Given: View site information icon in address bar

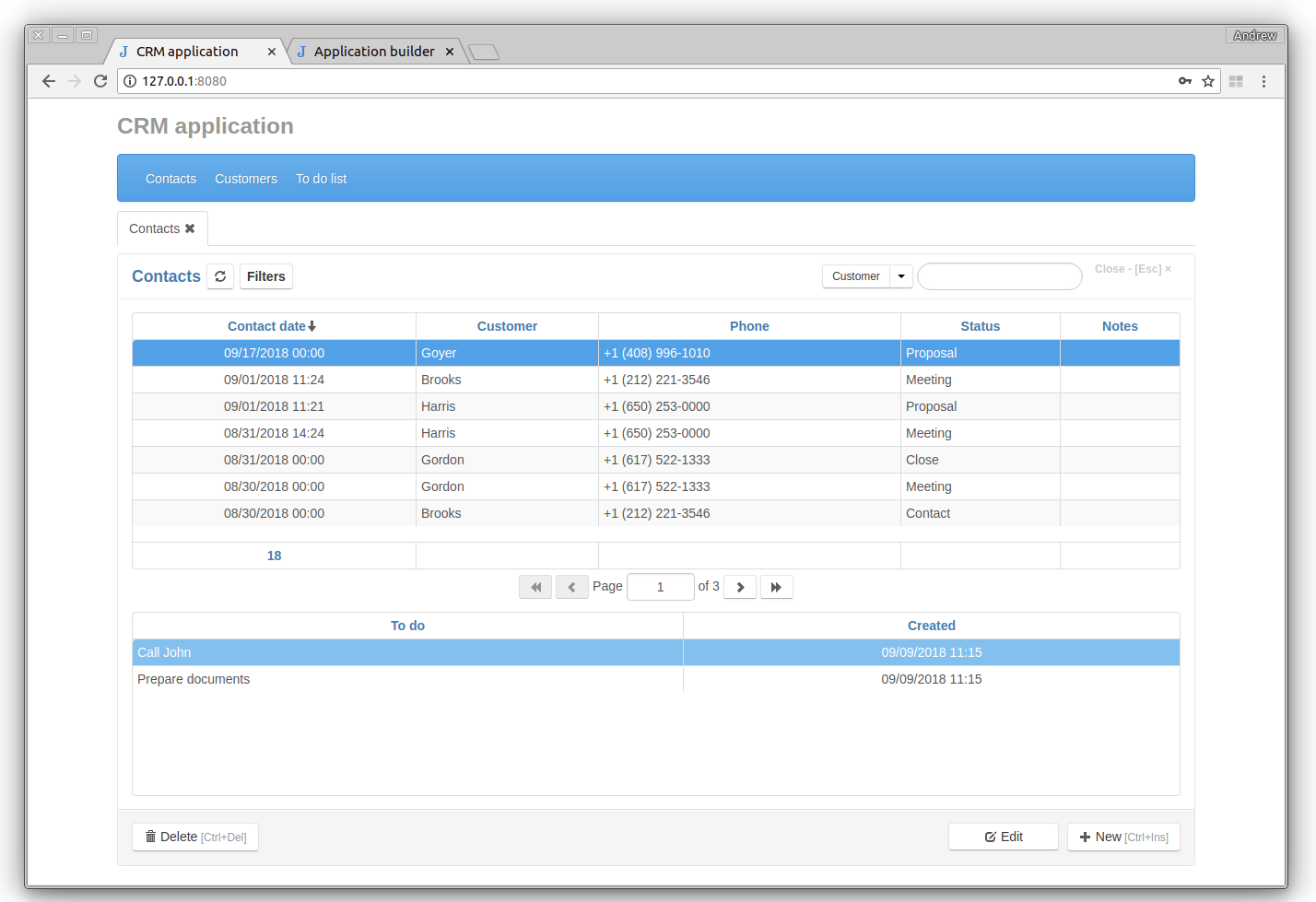Looking at the screenshot, I should (x=130, y=81).
